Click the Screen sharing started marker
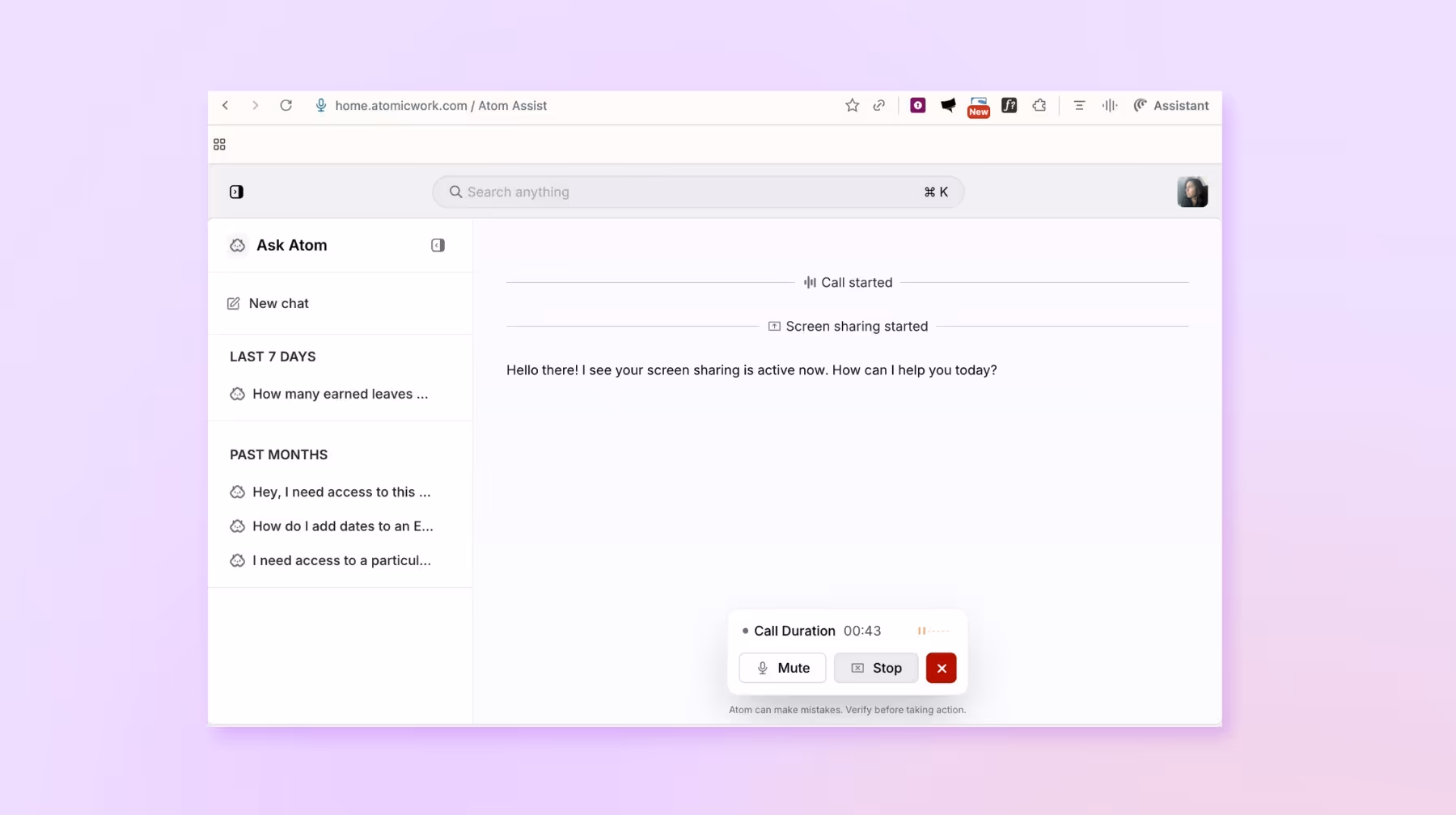The image size is (1456, 815). [848, 326]
